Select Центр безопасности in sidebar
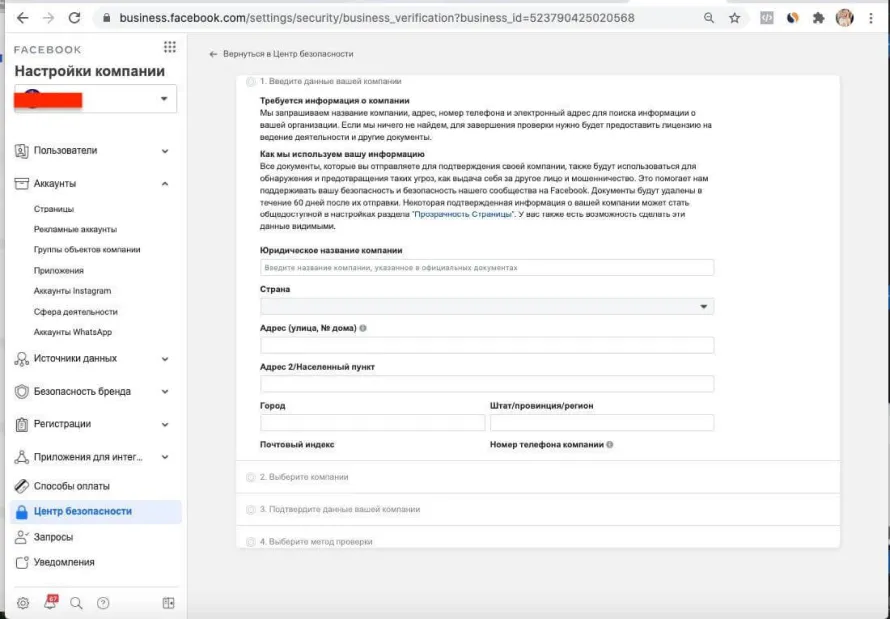The width and height of the screenshot is (890, 619). 95,511
